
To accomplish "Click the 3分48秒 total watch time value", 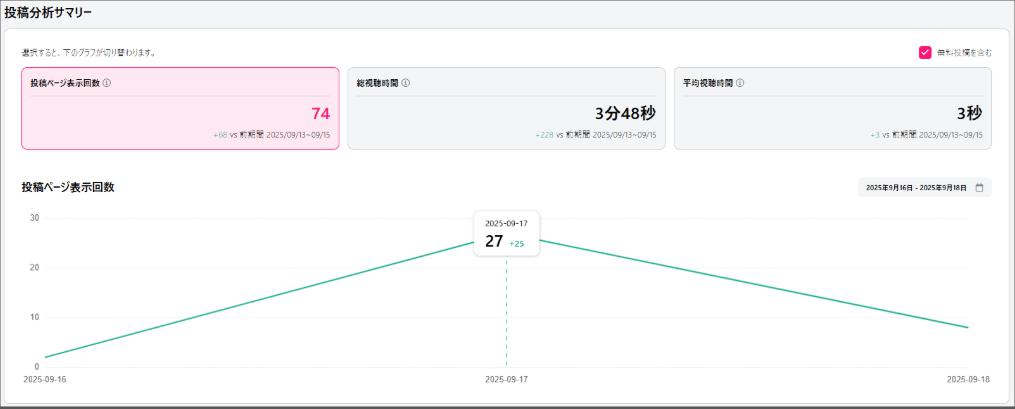I will [621, 113].
